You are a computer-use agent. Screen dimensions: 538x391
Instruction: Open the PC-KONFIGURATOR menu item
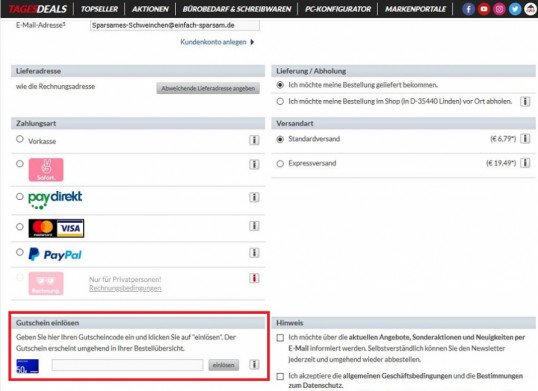click(x=338, y=9)
